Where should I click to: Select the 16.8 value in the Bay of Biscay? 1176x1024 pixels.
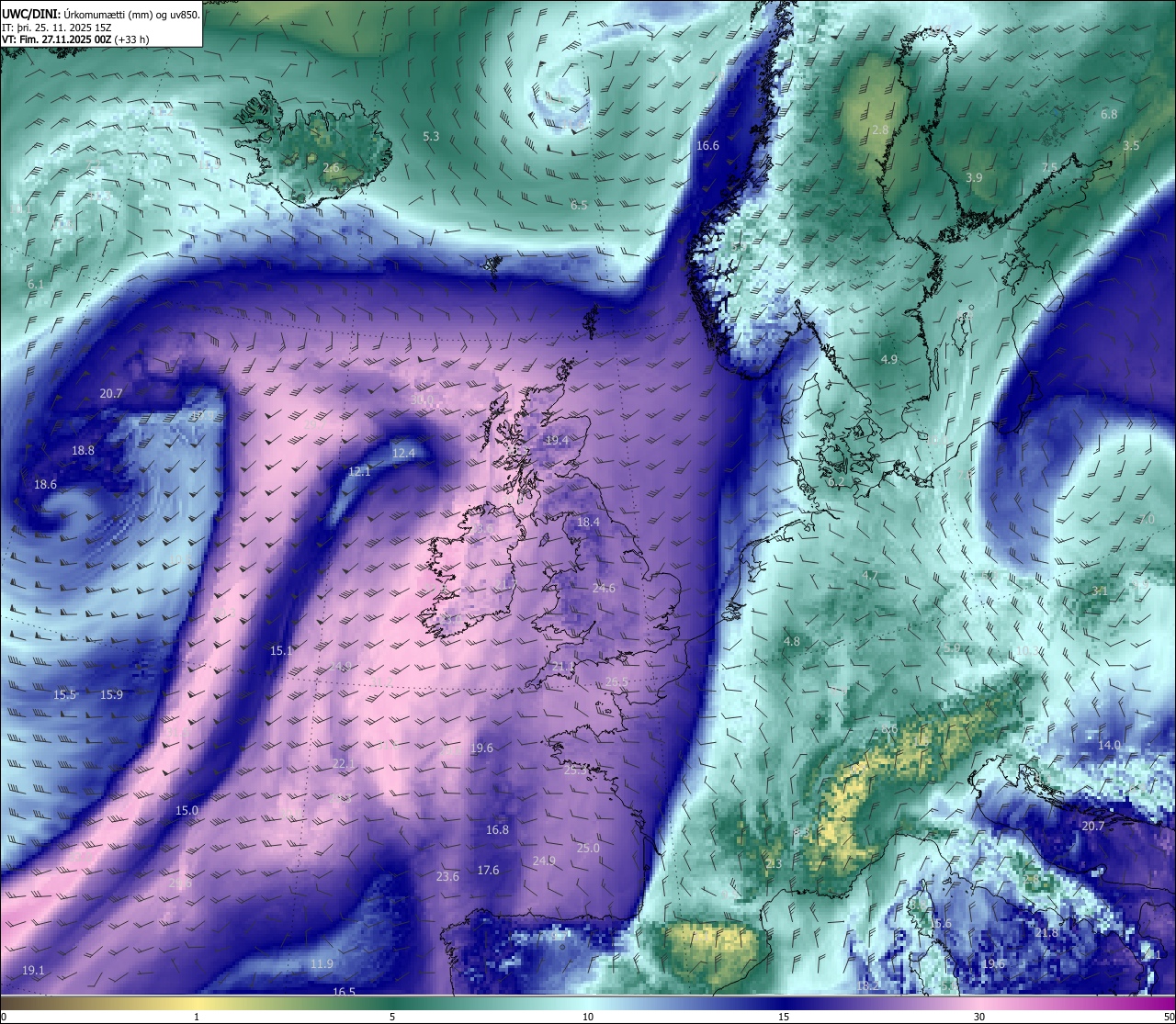click(x=497, y=830)
